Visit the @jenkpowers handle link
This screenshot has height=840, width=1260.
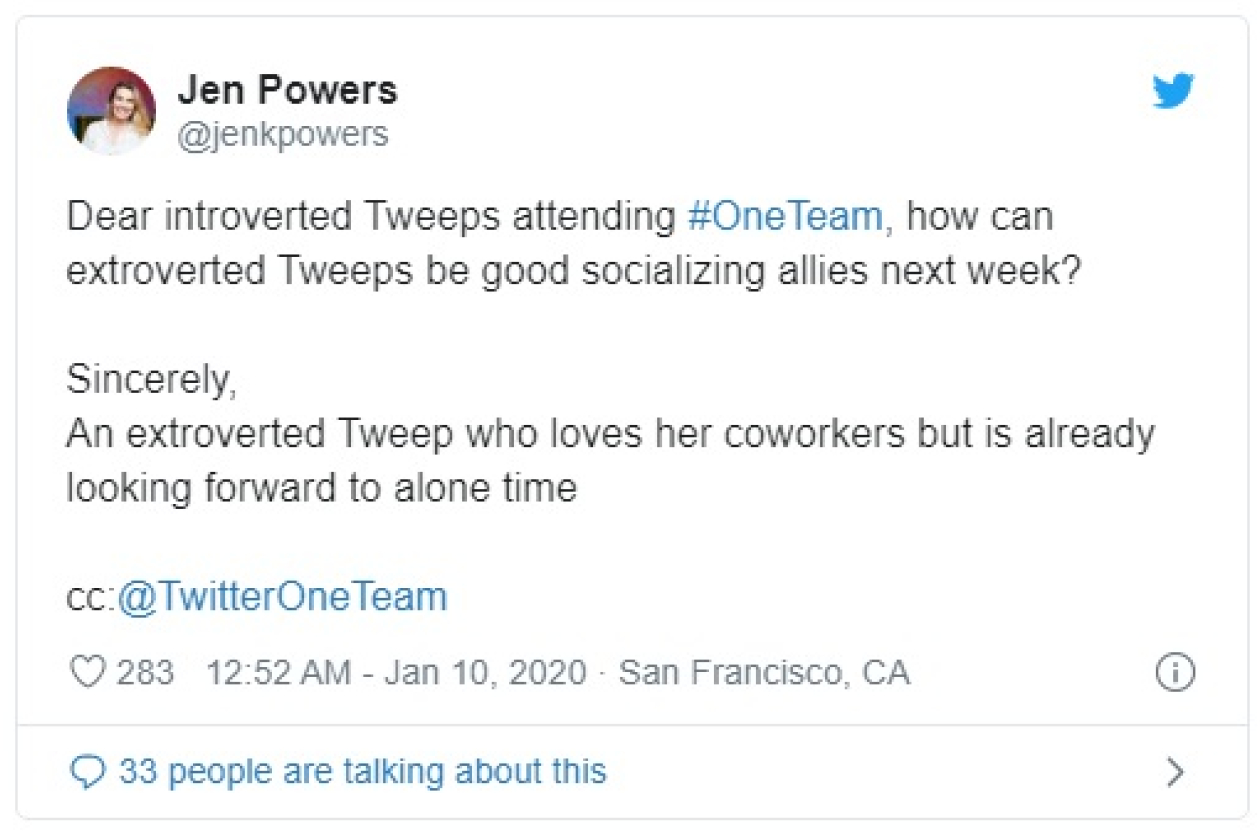tap(282, 134)
